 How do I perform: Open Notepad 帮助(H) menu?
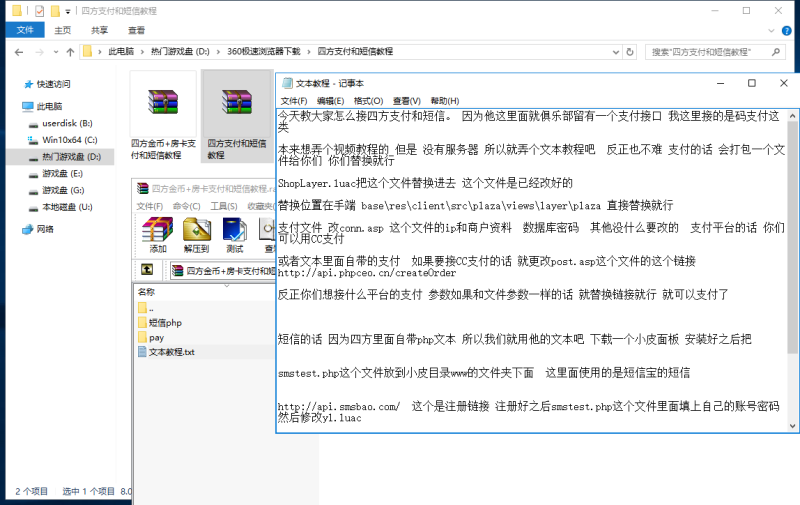coord(445,101)
